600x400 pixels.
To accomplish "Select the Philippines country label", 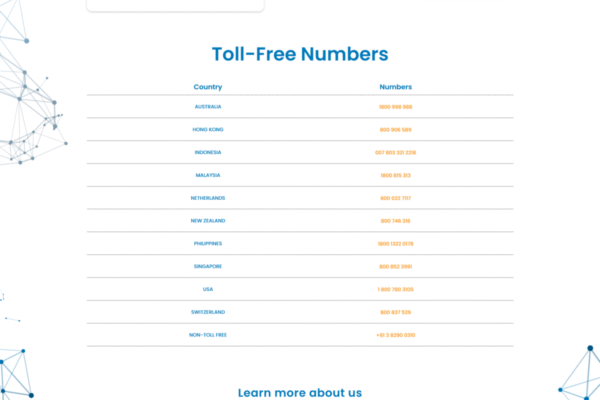I will [208, 244].
